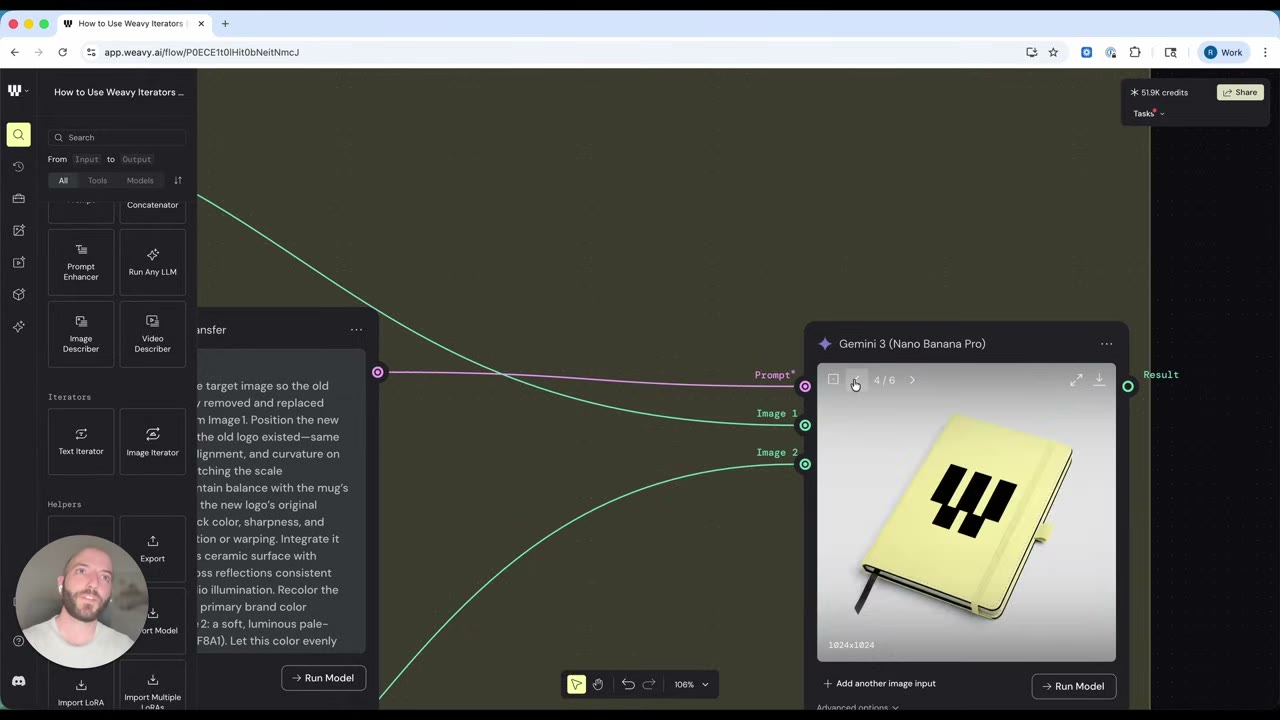
Task: Toggle the sort order icon
Action: tap(178, 181)
